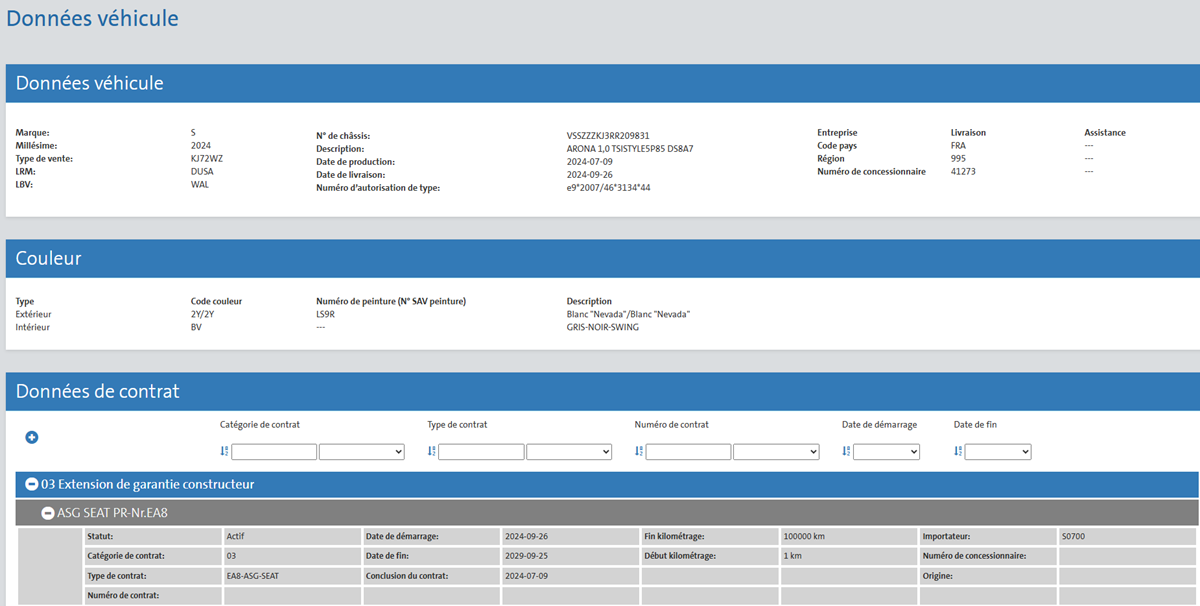
Task: Click the Type de contrat filter text field
Action: pos(481,452)
